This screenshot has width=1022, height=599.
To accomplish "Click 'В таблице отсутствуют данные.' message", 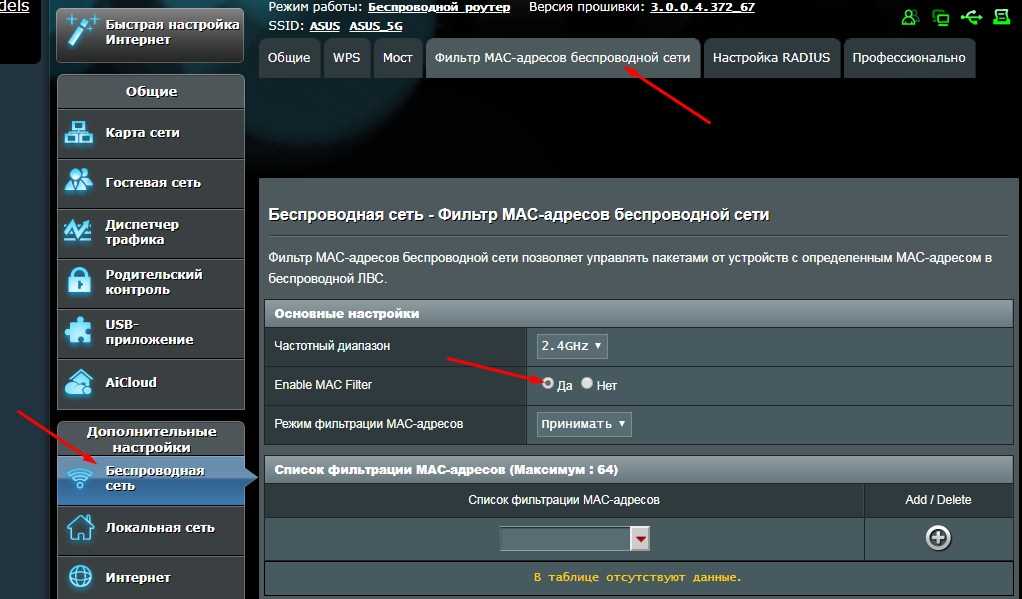I will click(637, 577).
